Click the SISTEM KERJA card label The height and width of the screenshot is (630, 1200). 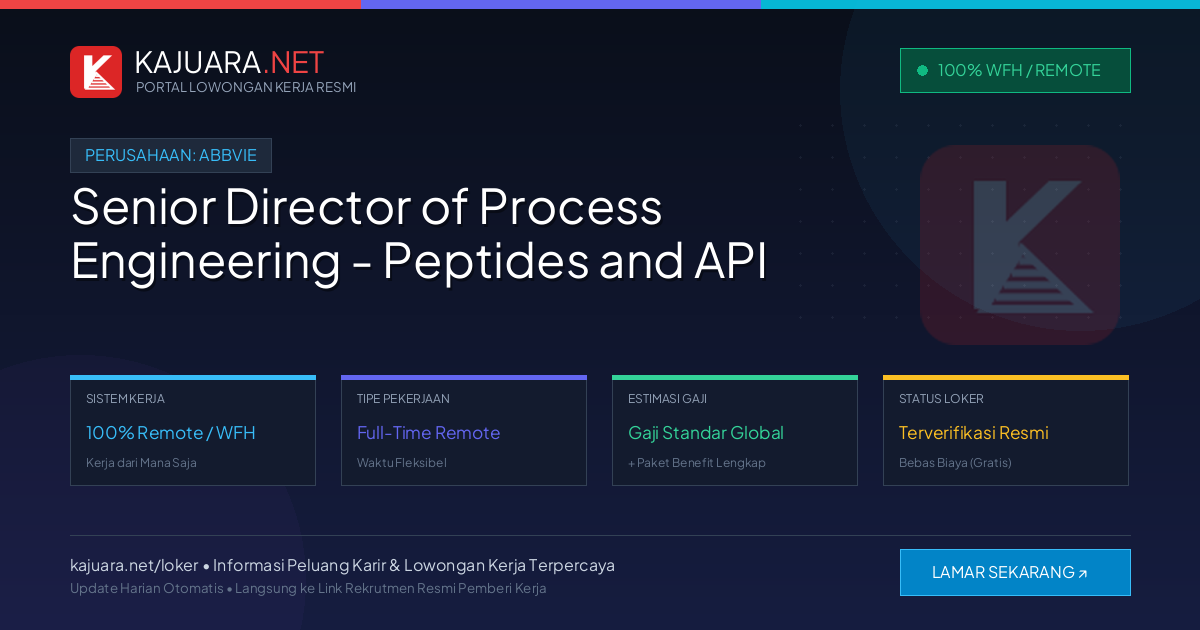click(x=125, y=398)
